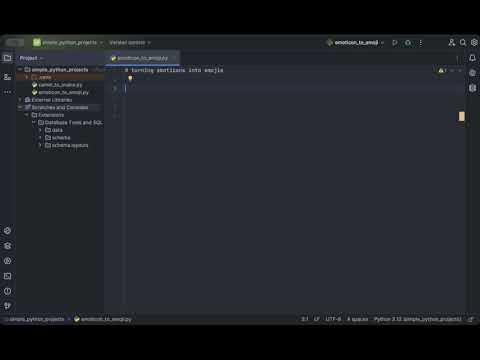Image resolution: width=480 pixels, height=360 pixels.
Task: Click simple_python_projects breadcrumb in status bar
Action: (x=36, y=319)
